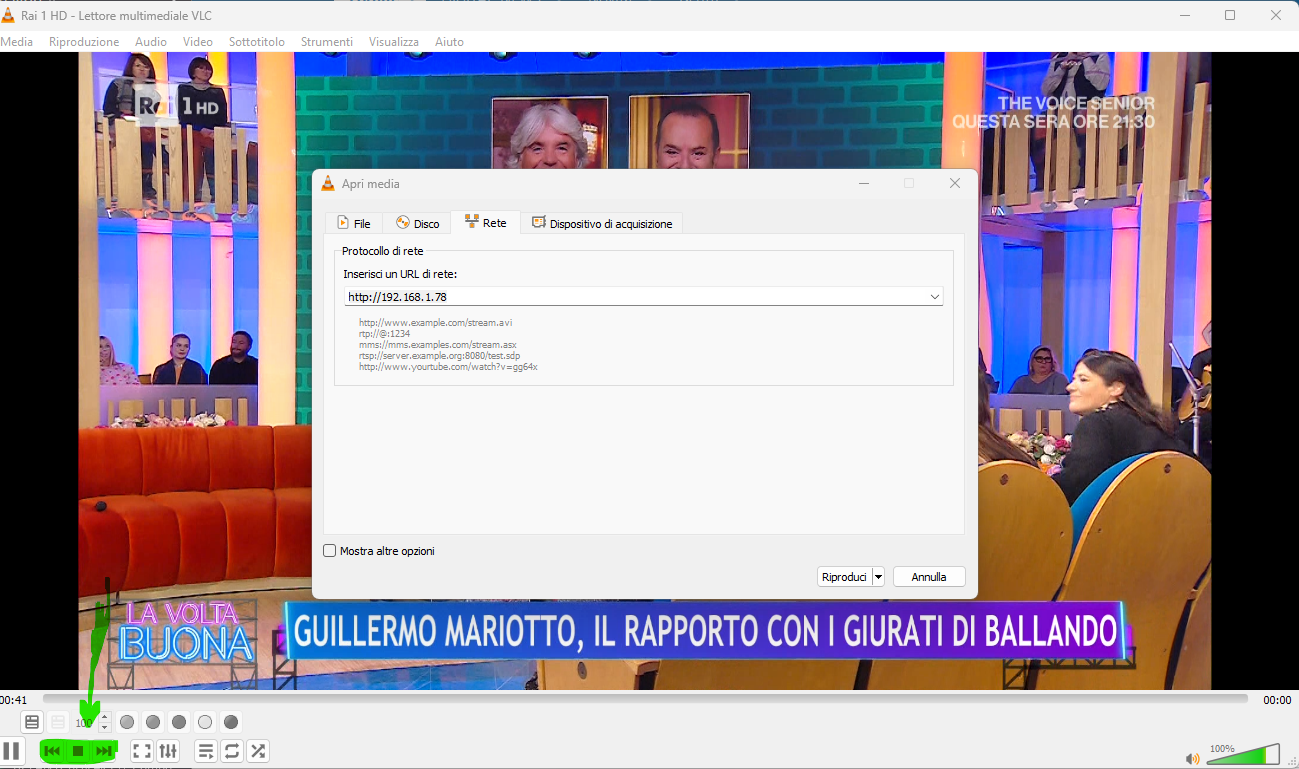
Task: Open the Strumenti menu
Action: point(327,42)
